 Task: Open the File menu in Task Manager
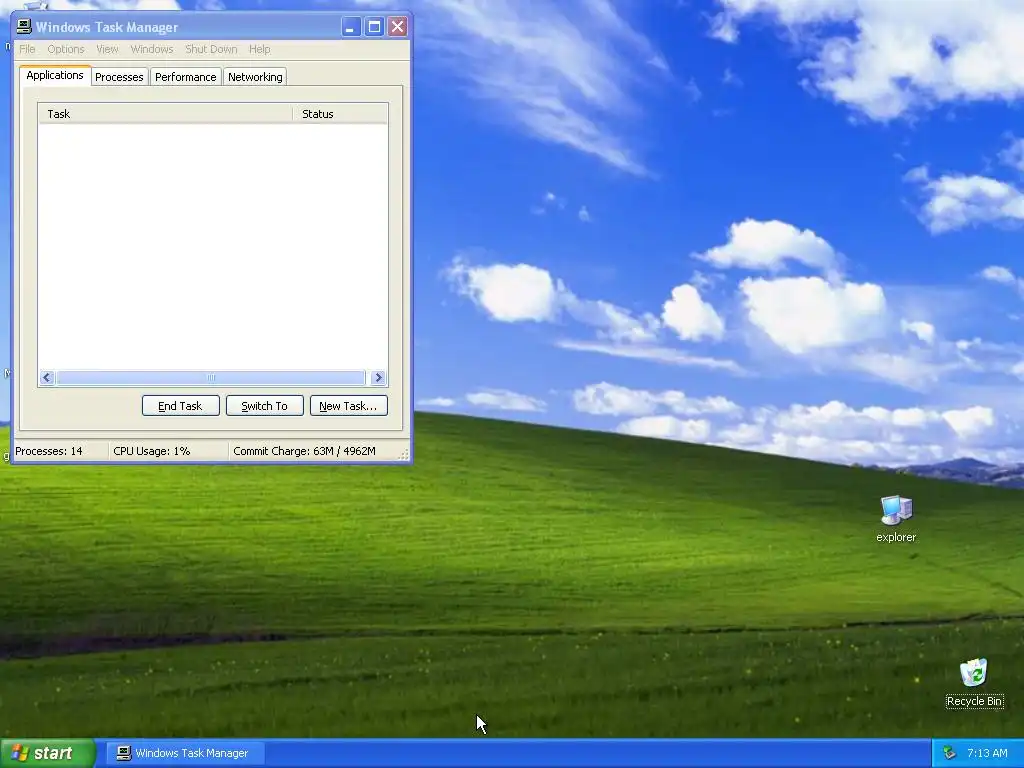coord(27,49)
